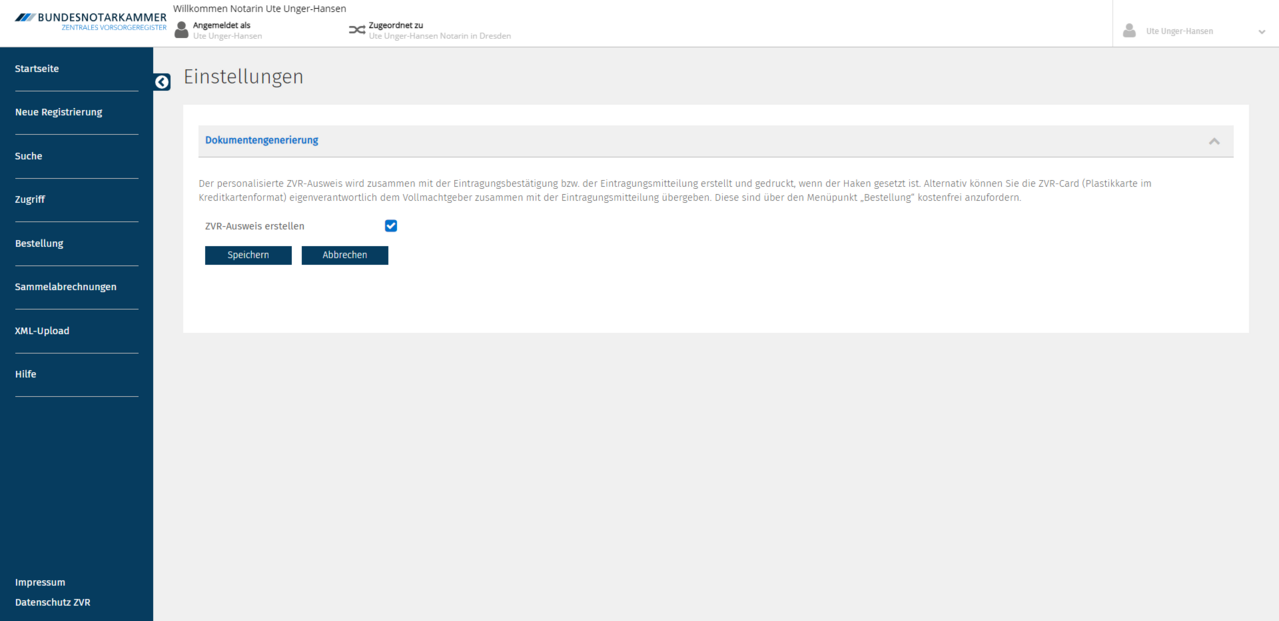Click the shuffle icon beside Zugeordnet zu
This screenshot has width=1279, height=621.
357,30
